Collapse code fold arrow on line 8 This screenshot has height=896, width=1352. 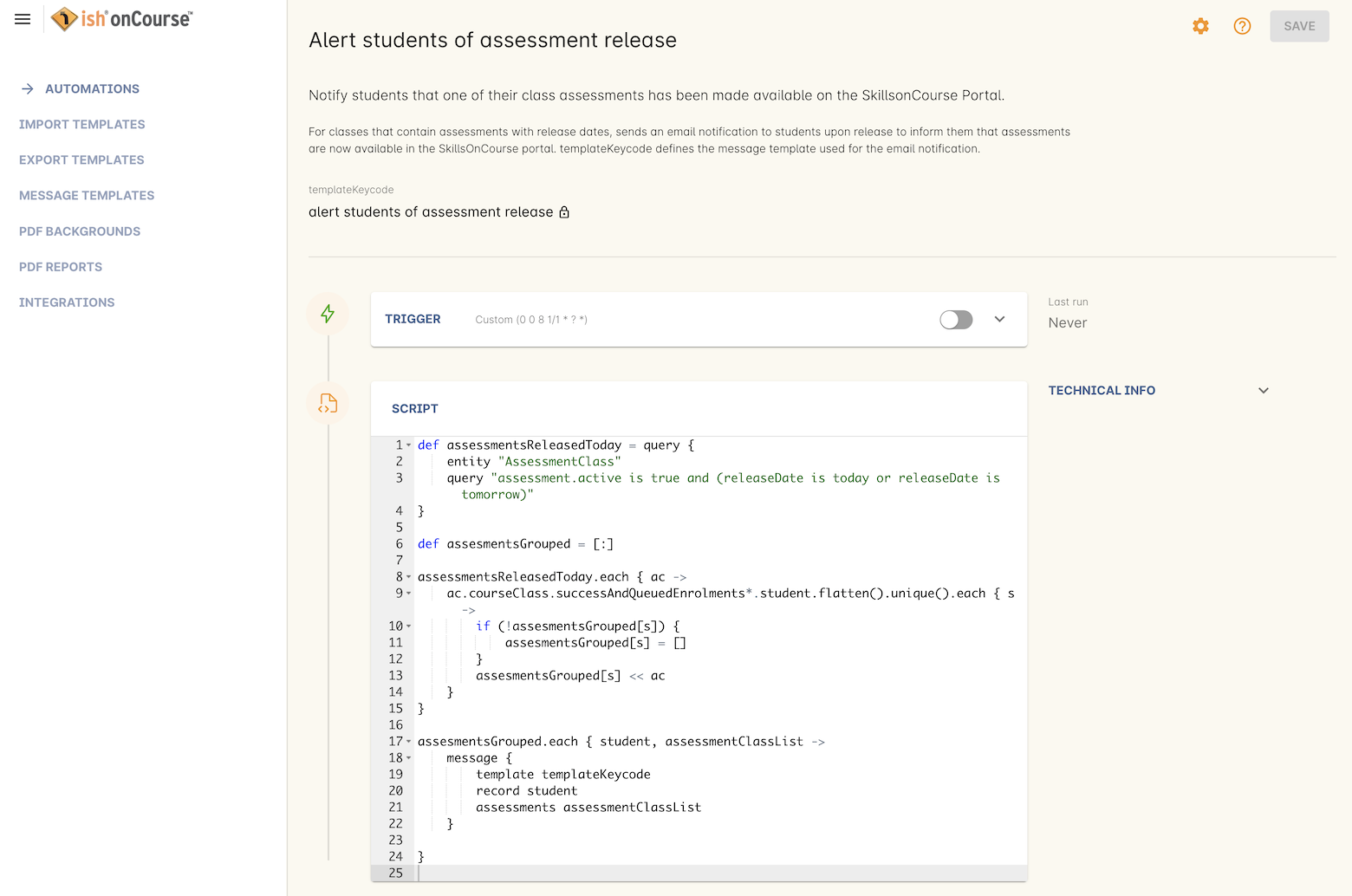click(x=409, y=577)
